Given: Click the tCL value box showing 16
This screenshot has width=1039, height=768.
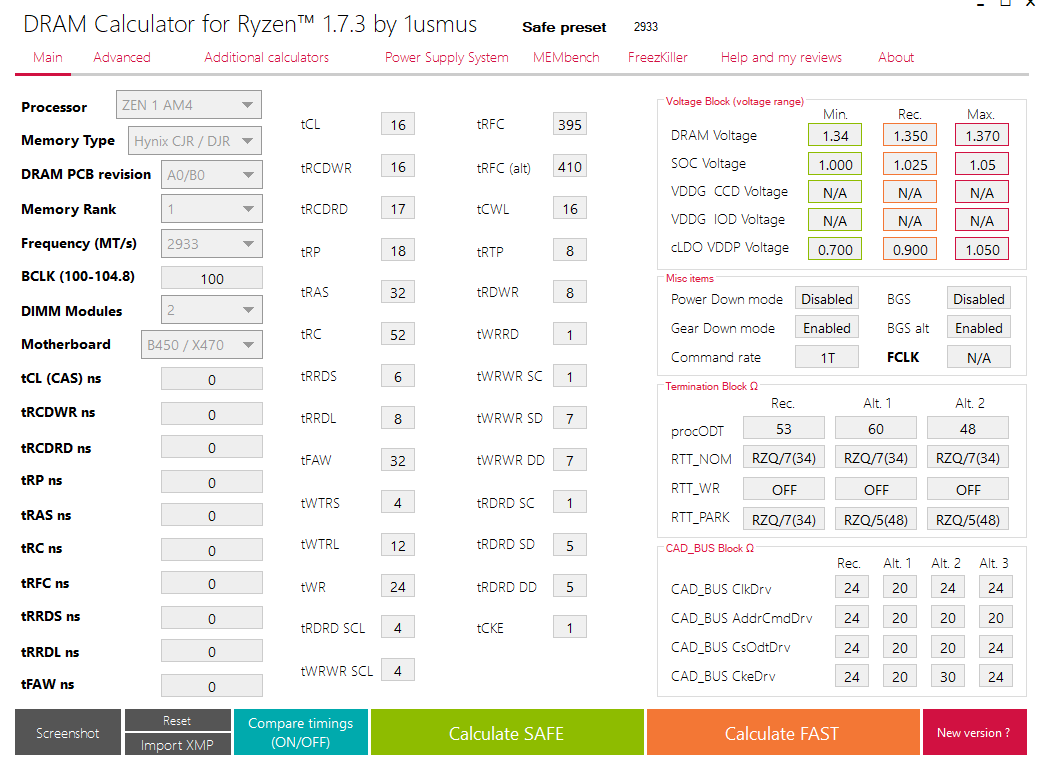Looking at the screenshot, I should (x=398, y=125).
